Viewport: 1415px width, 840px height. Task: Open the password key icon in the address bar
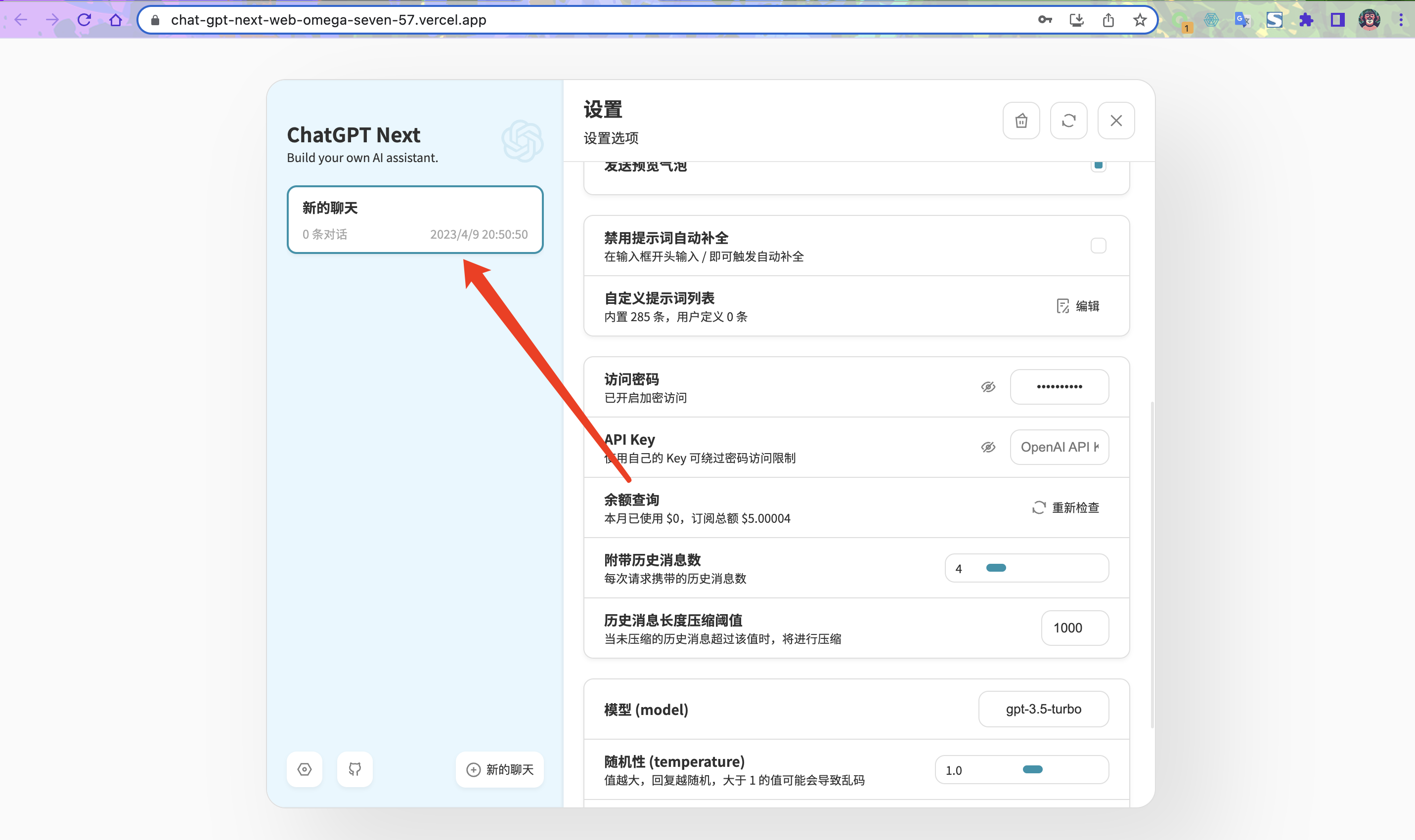tap(1045, 20)
